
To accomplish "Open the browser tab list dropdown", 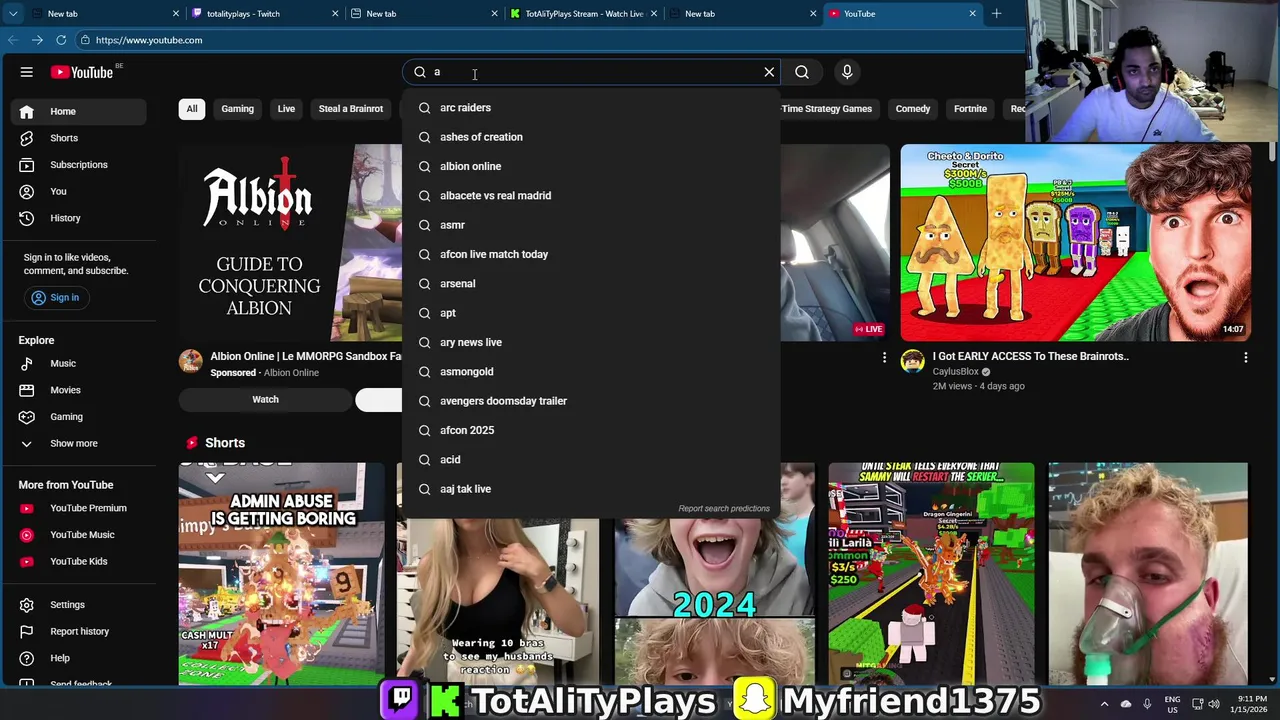I will 13,14.
